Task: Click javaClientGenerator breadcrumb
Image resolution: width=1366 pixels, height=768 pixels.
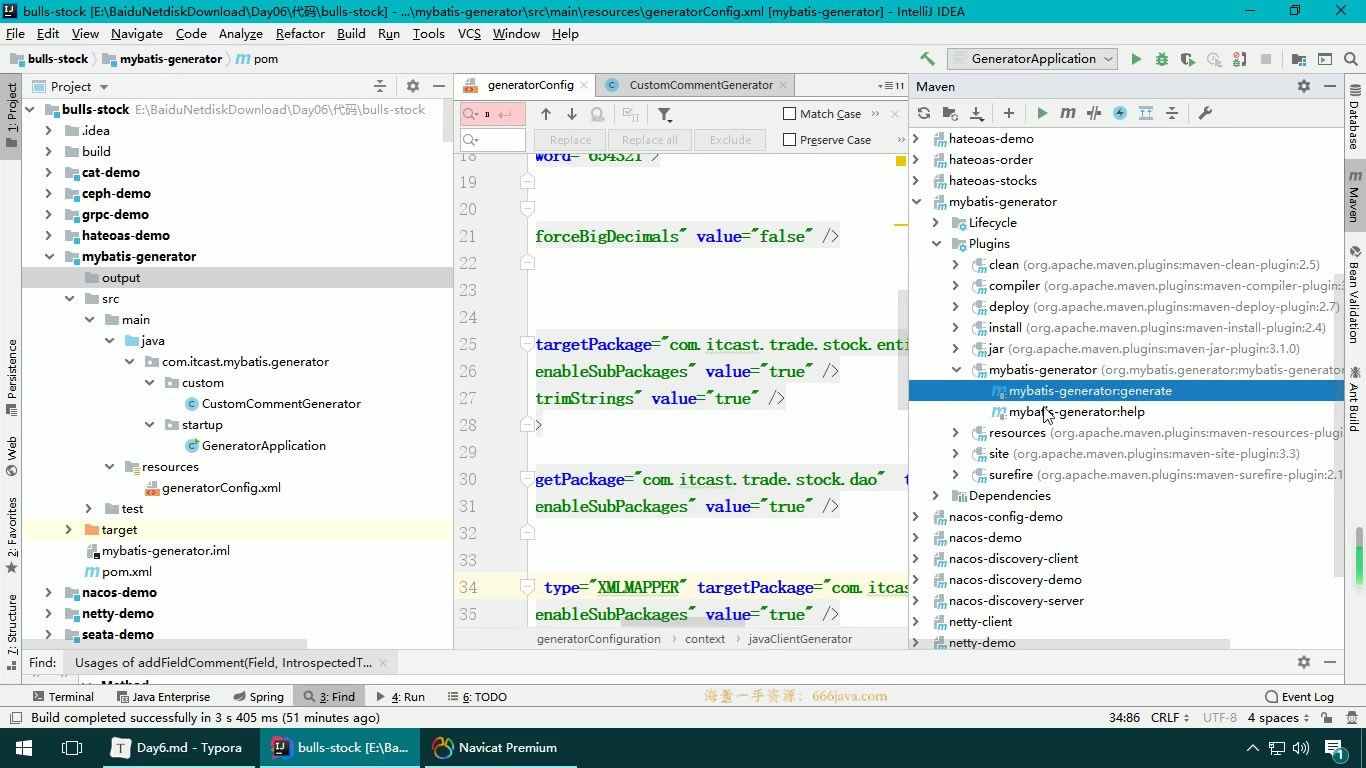Action: pyautogui.click(x=800, y=639)
